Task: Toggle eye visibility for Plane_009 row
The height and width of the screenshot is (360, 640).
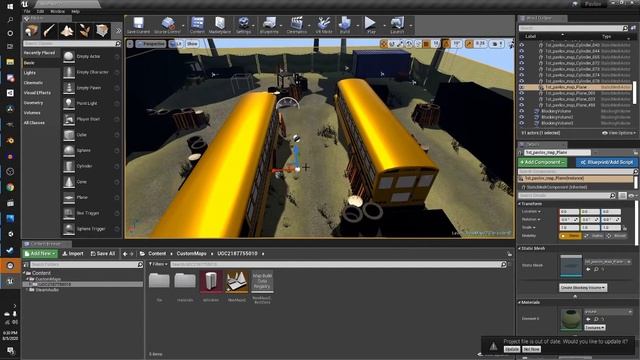Action: point(522,93)
